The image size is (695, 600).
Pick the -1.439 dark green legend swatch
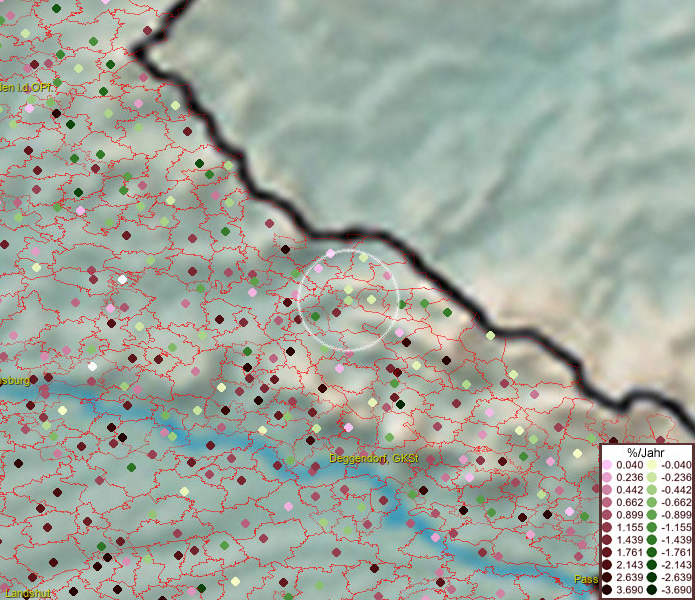pos(652,540)
